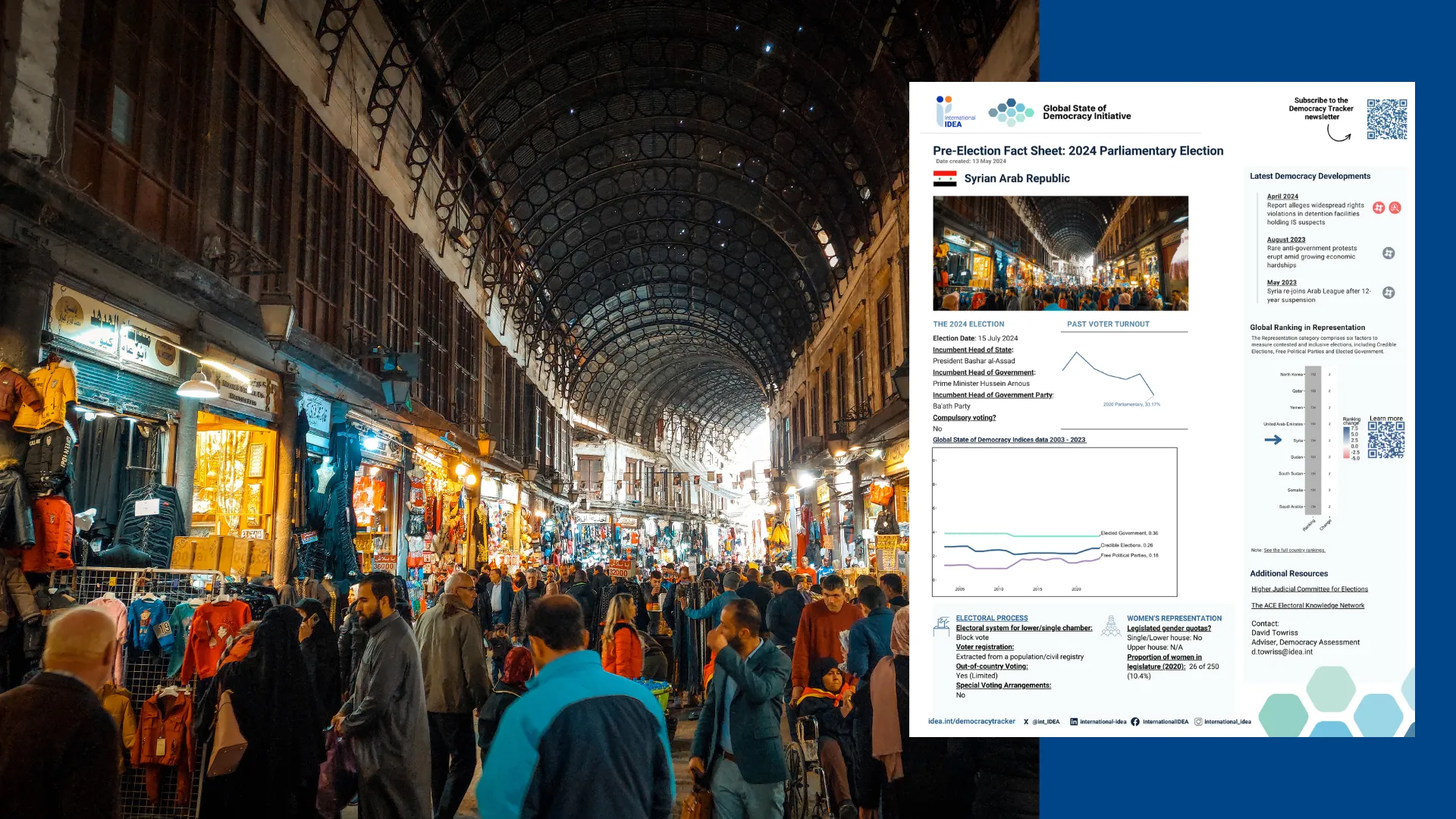Viewport: 1456px width, 819px height.
Task: Click the Credible Elections, 0.26 series label
Action: (x=1127, y=545)
